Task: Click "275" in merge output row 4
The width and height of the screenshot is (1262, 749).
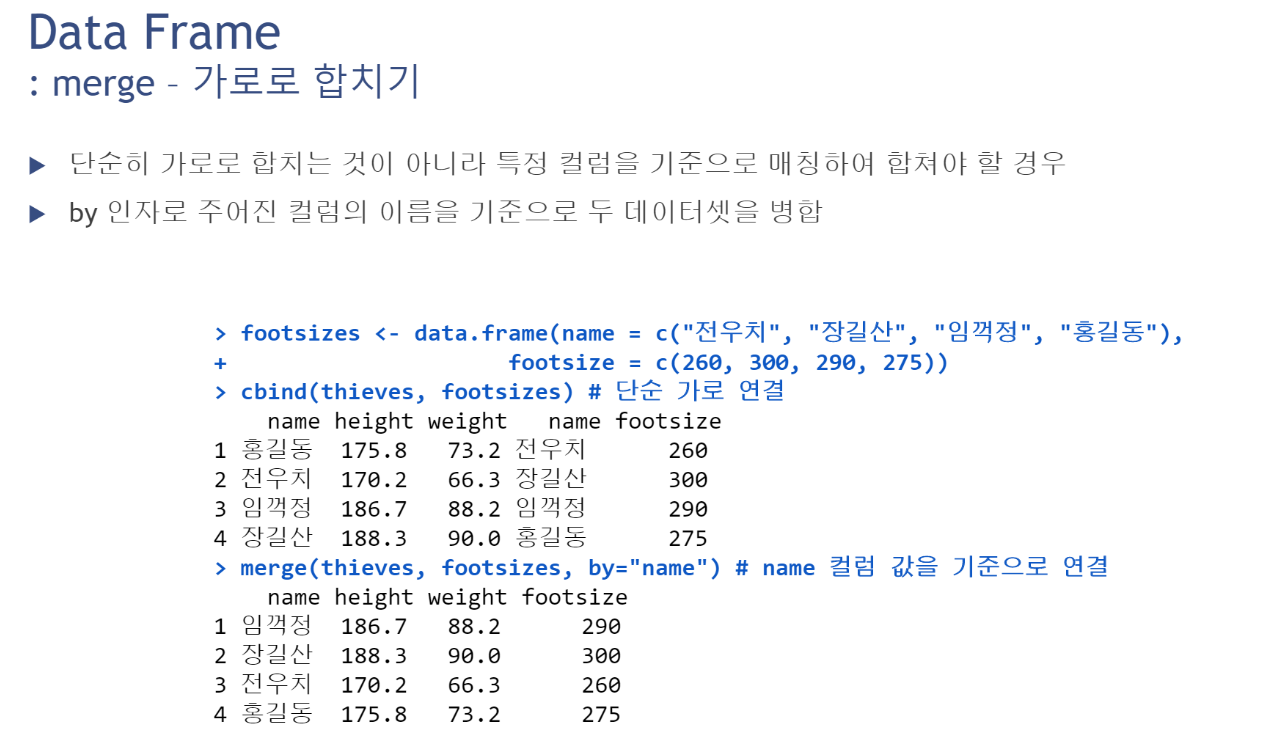Action: [601, 715]
